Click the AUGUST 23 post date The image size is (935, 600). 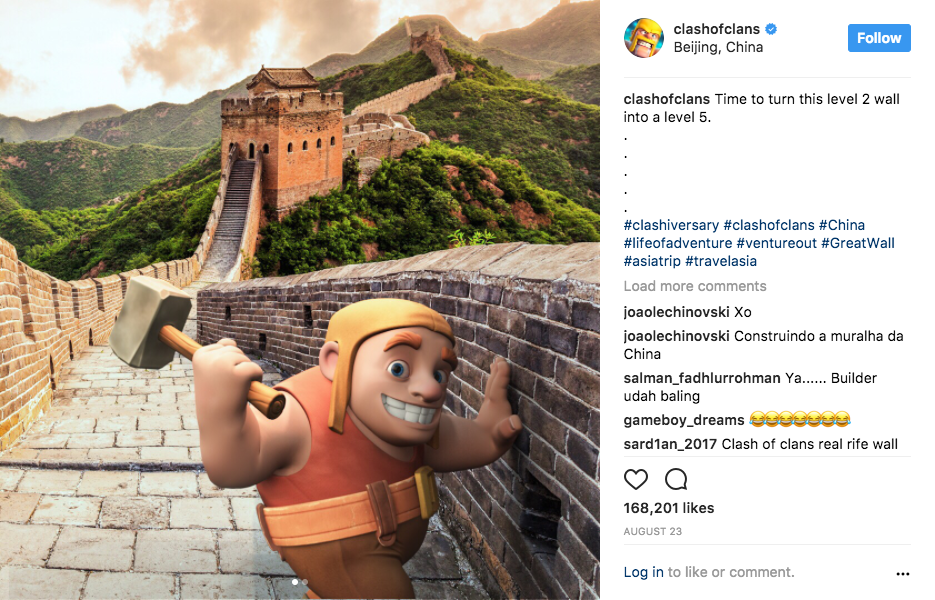652,531
